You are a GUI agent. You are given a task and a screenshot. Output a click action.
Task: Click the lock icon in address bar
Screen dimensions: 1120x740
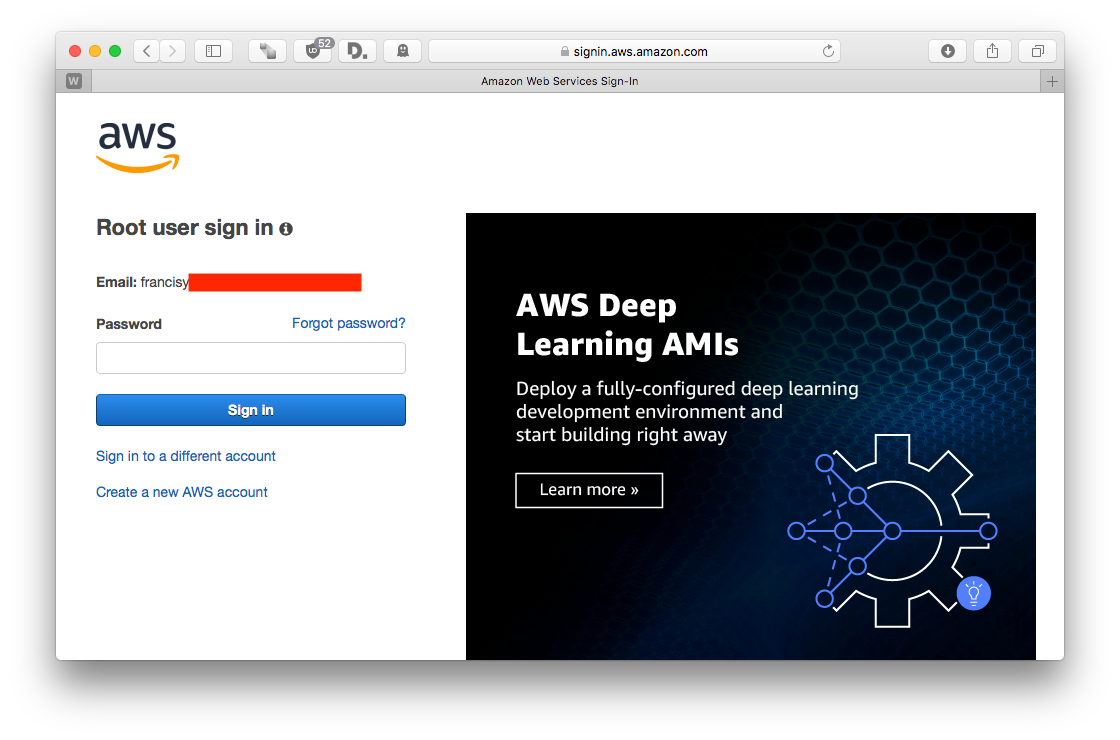565,51
